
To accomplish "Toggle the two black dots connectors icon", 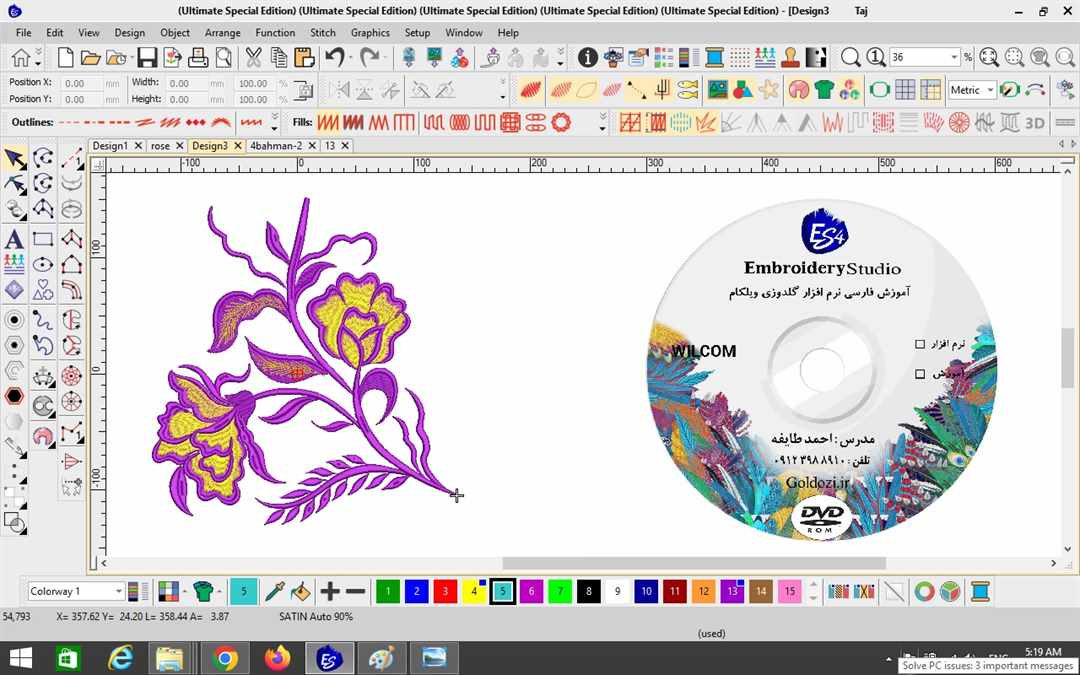I will 636,90.
